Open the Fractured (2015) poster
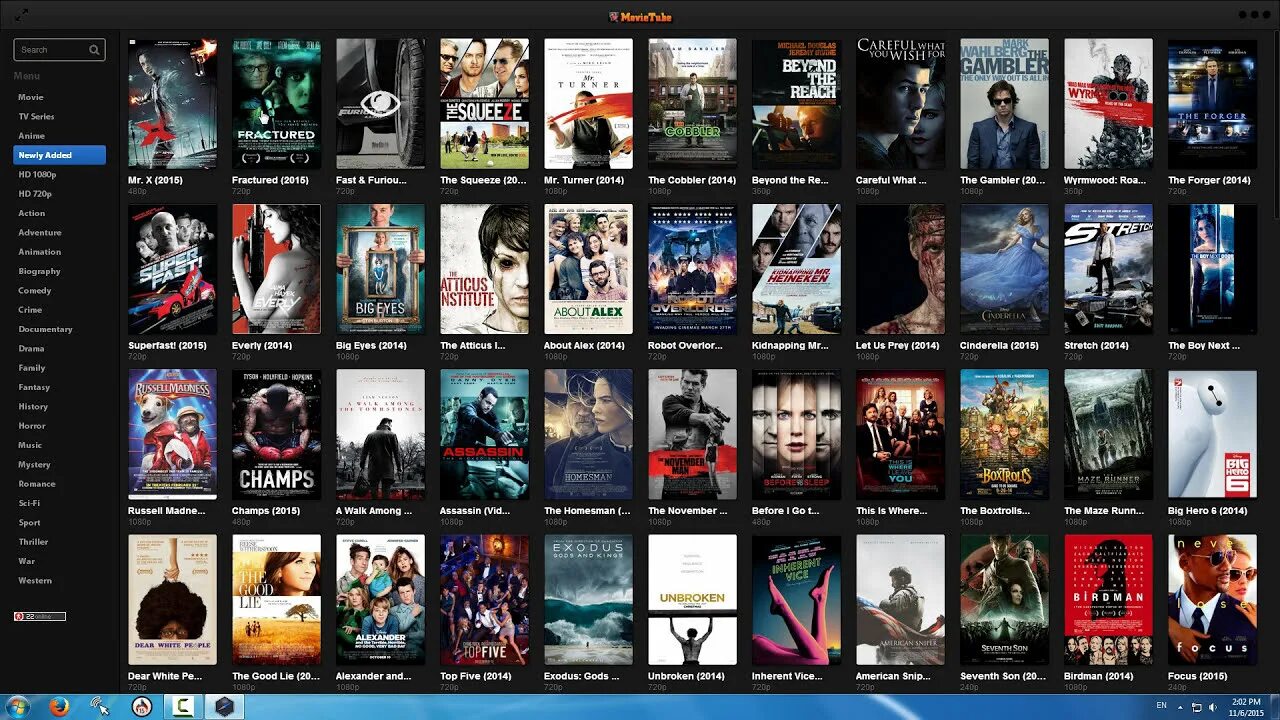1280x720 pixels. (x=276, y=104)
